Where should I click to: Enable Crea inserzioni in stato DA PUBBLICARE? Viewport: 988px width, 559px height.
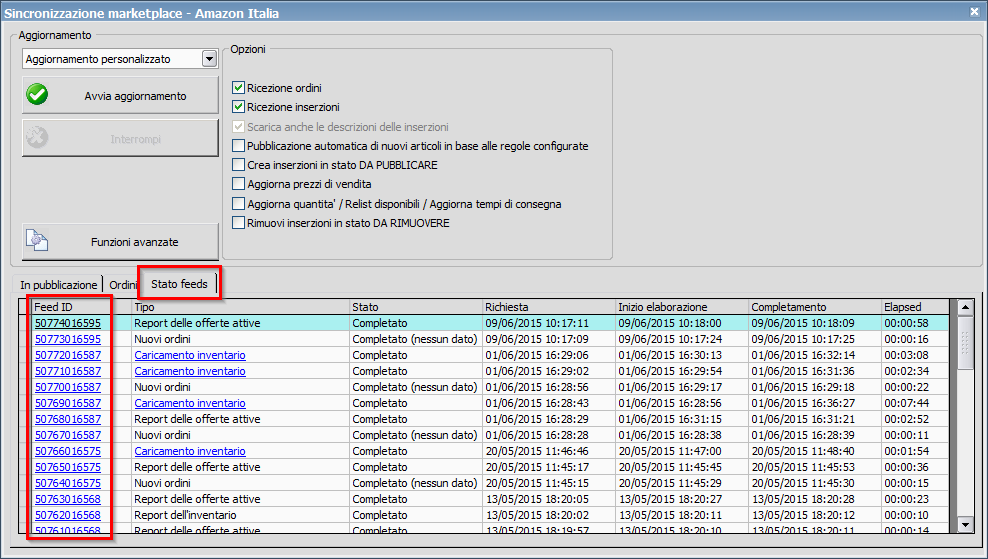(x=238, y=164)
